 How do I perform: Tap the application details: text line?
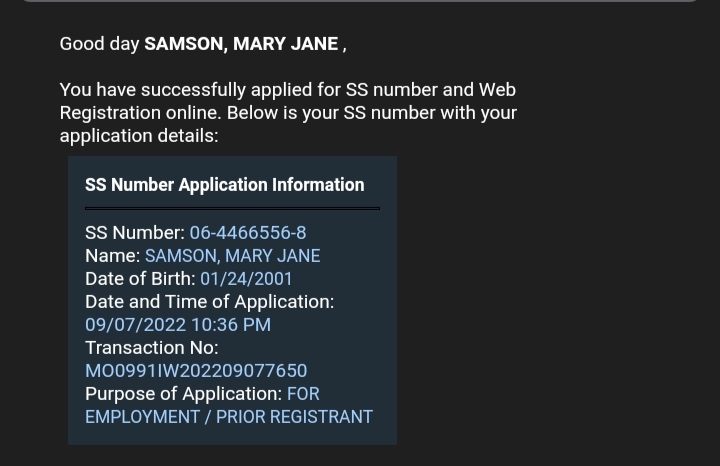(x=138, y=136)
